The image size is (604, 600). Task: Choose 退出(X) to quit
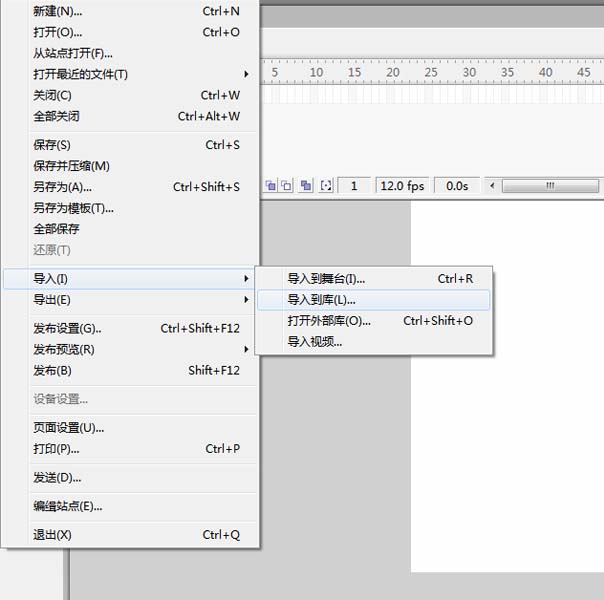coord(132,535)
